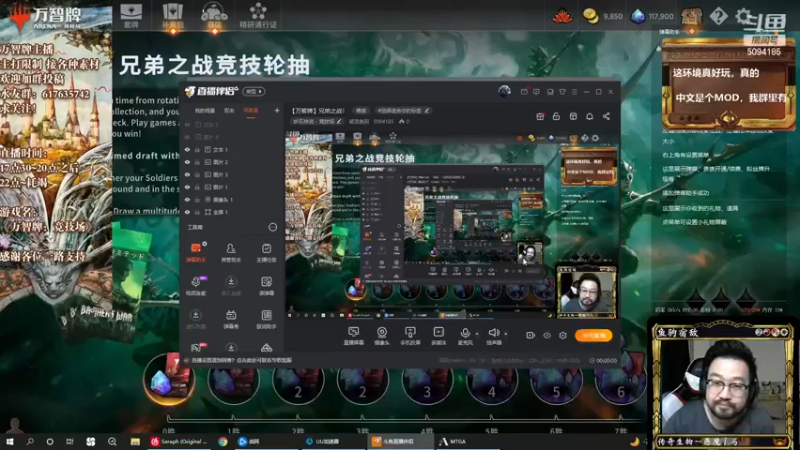Open the 主播任务 streamer tasks tool
Image resolution: width=800 pixels, height=450 pixels.
click(x=266, y=253)
